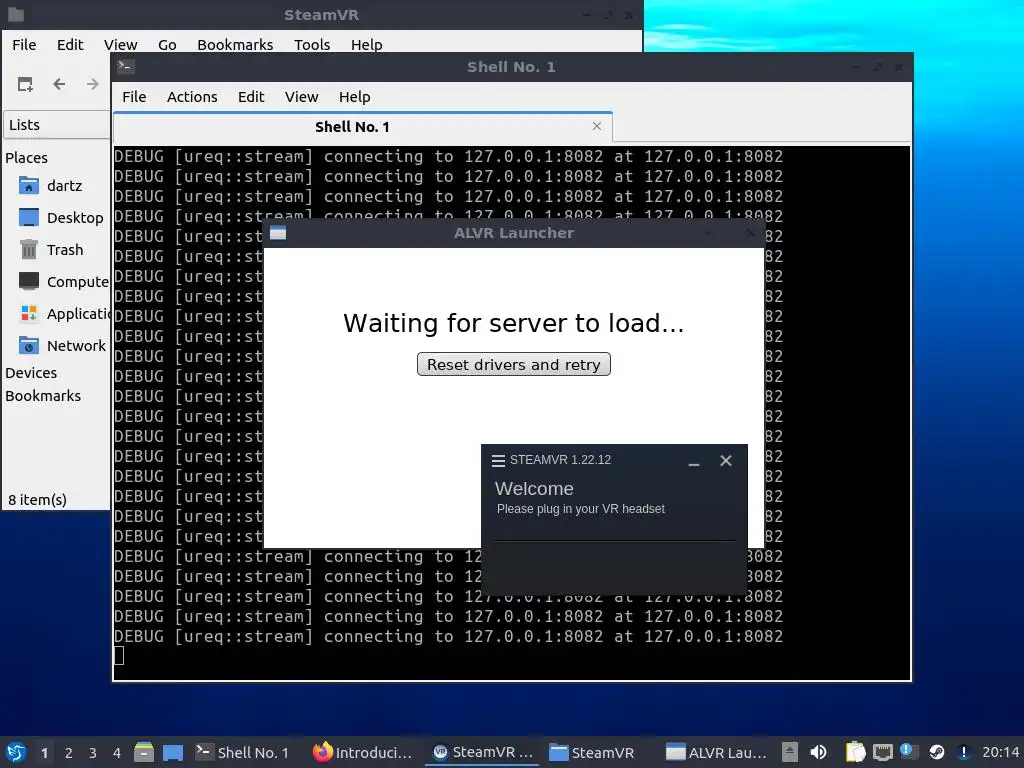Open Help menu in Shell No. 1

(355, 97)
